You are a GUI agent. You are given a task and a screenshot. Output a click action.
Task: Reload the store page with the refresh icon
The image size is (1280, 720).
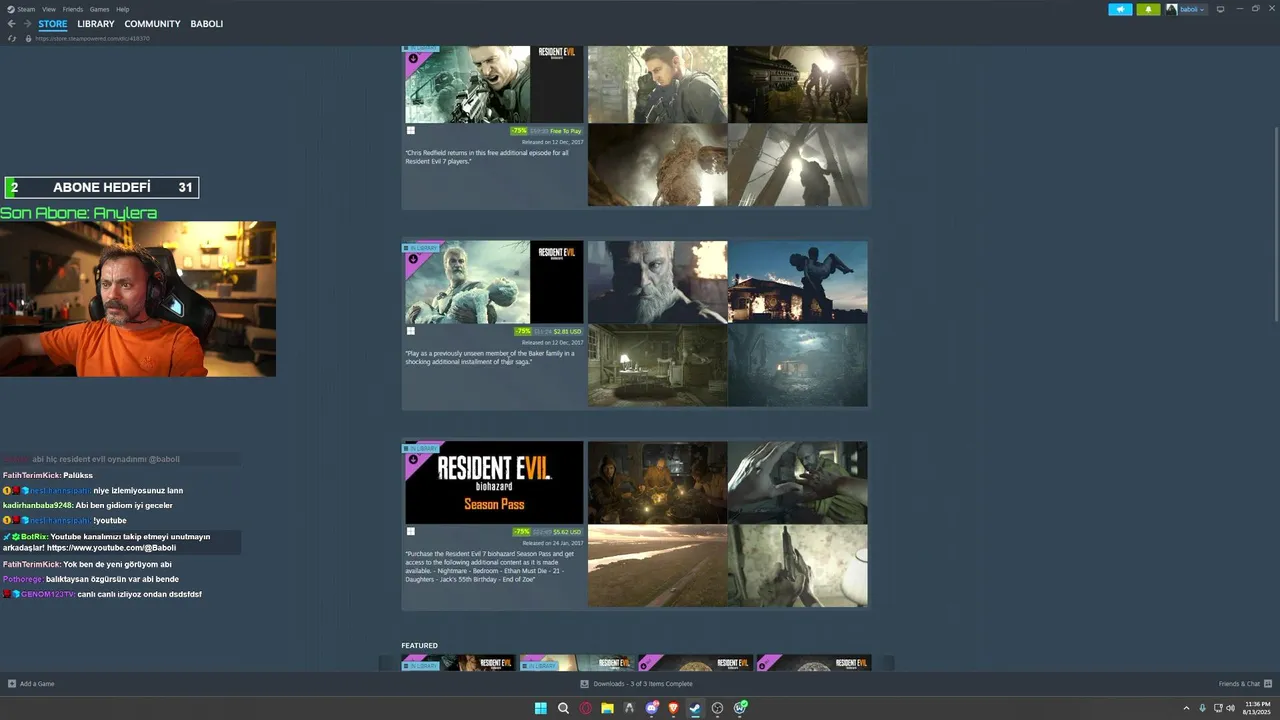(12, 38)
